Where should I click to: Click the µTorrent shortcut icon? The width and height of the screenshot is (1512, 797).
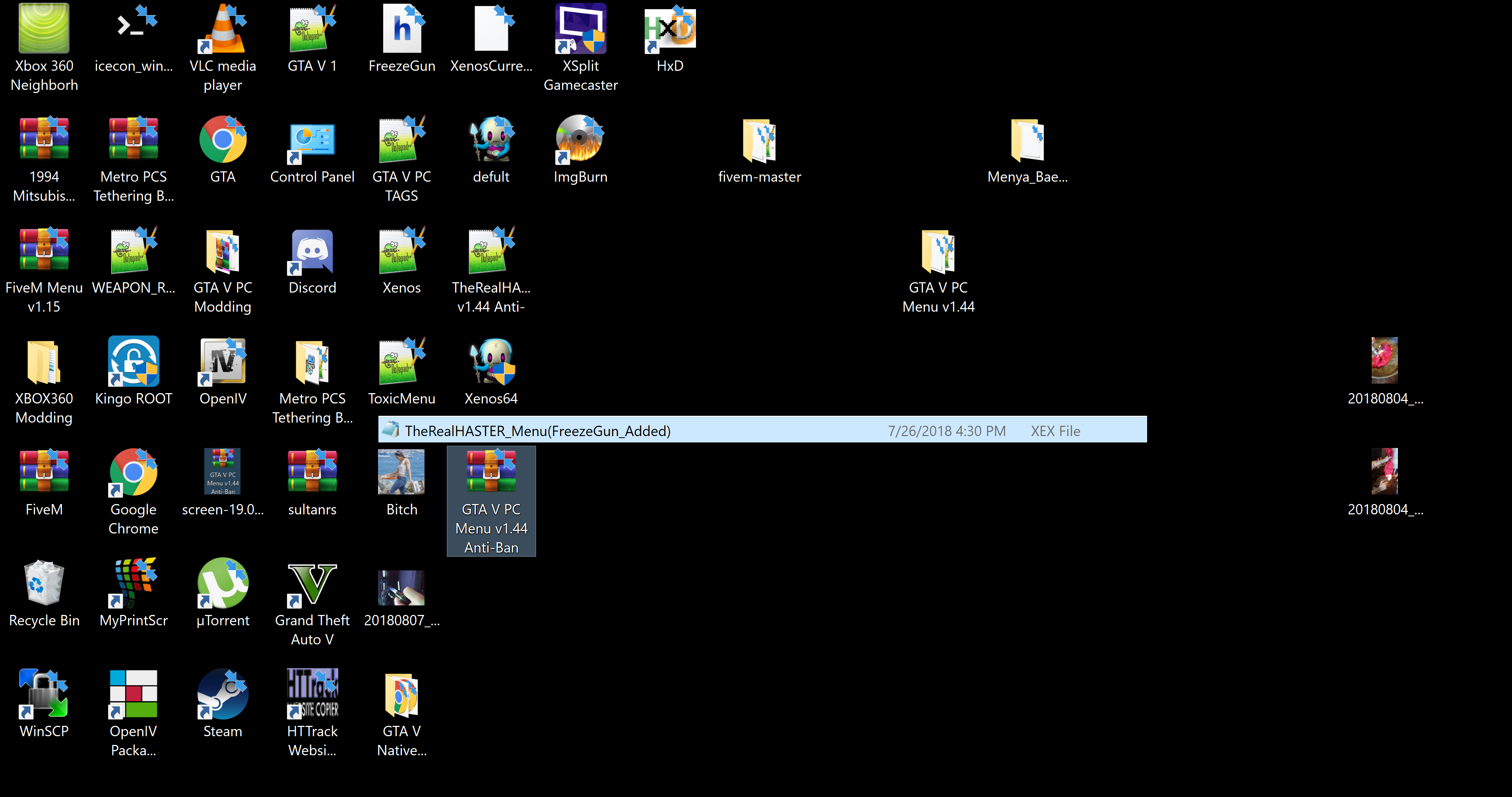tap(223, 584)
